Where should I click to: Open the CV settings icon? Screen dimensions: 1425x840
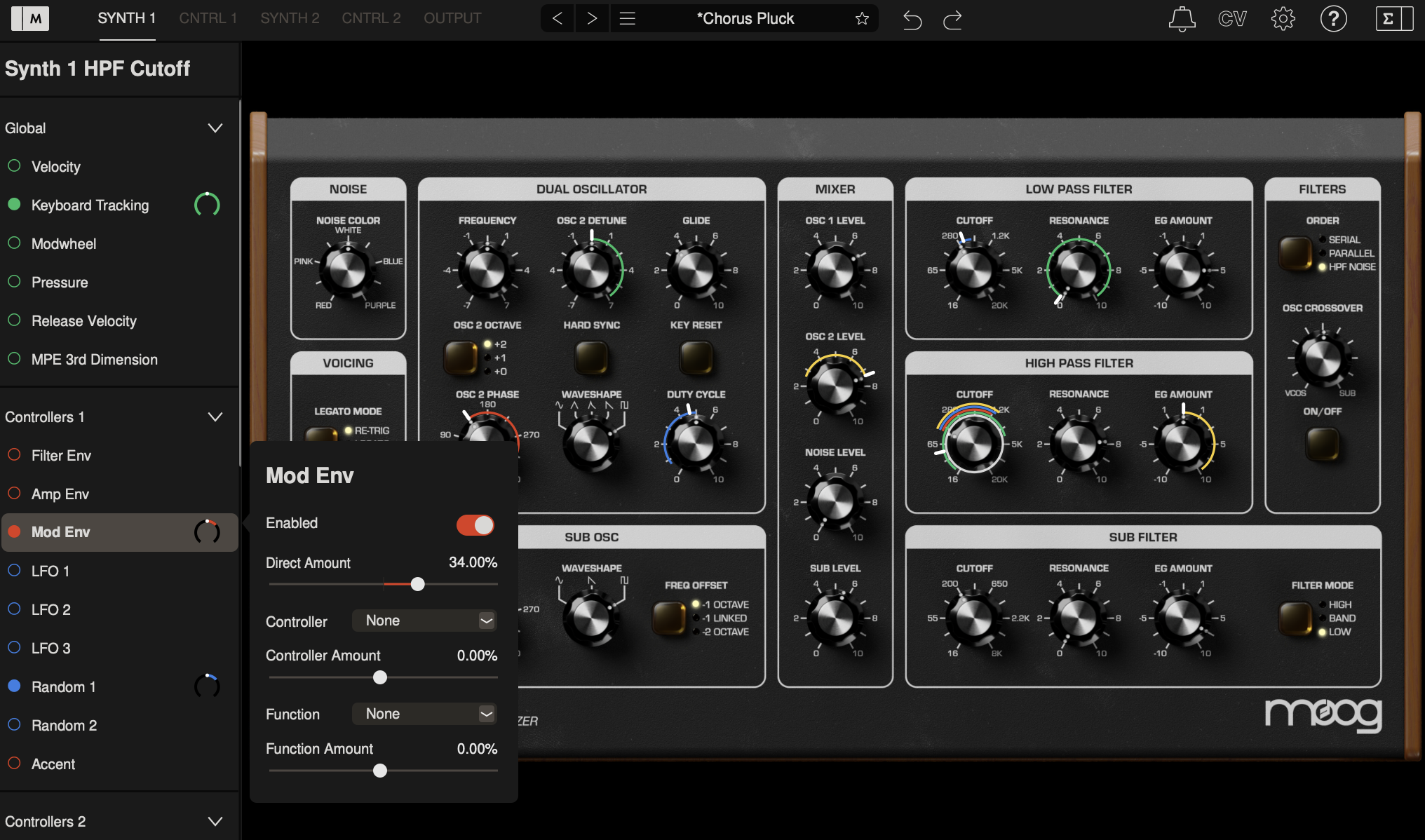pos(1232,19)
